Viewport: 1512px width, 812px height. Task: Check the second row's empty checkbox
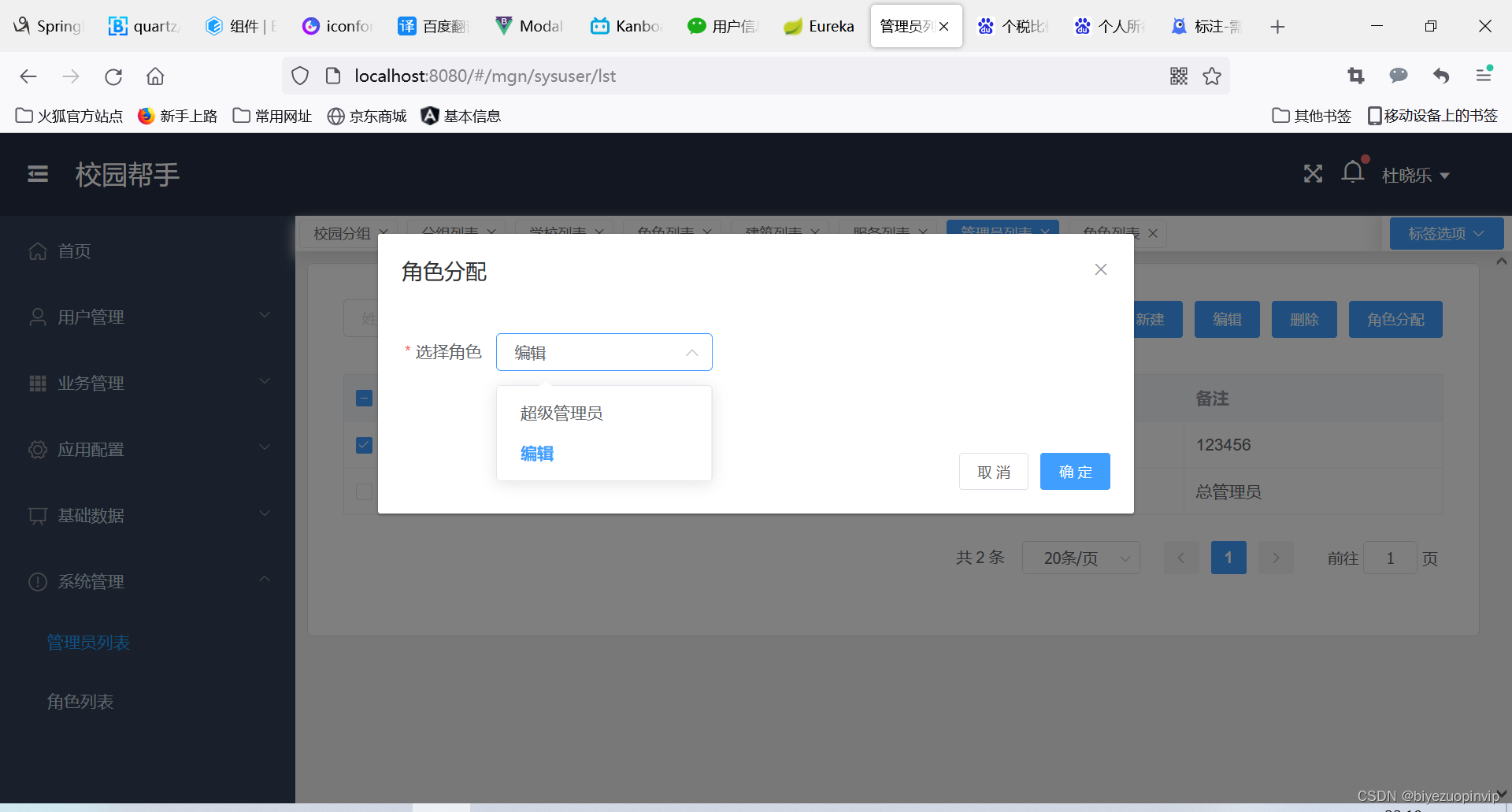(x=363, y=491)
